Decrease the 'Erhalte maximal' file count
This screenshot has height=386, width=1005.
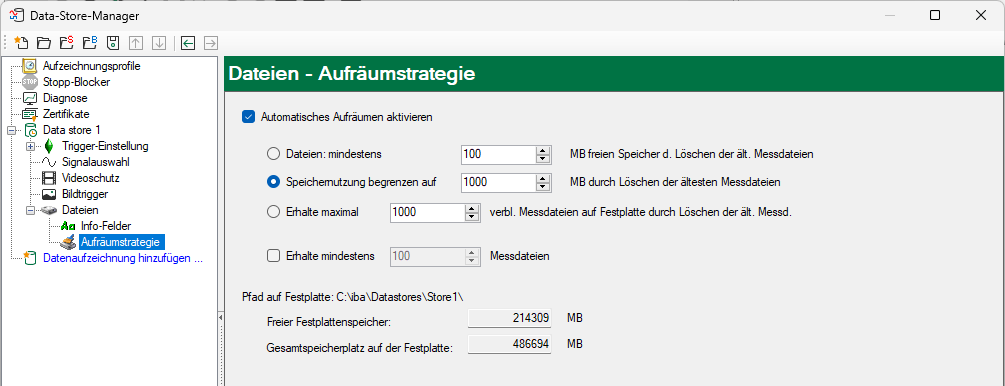click(x=472, y=216)
